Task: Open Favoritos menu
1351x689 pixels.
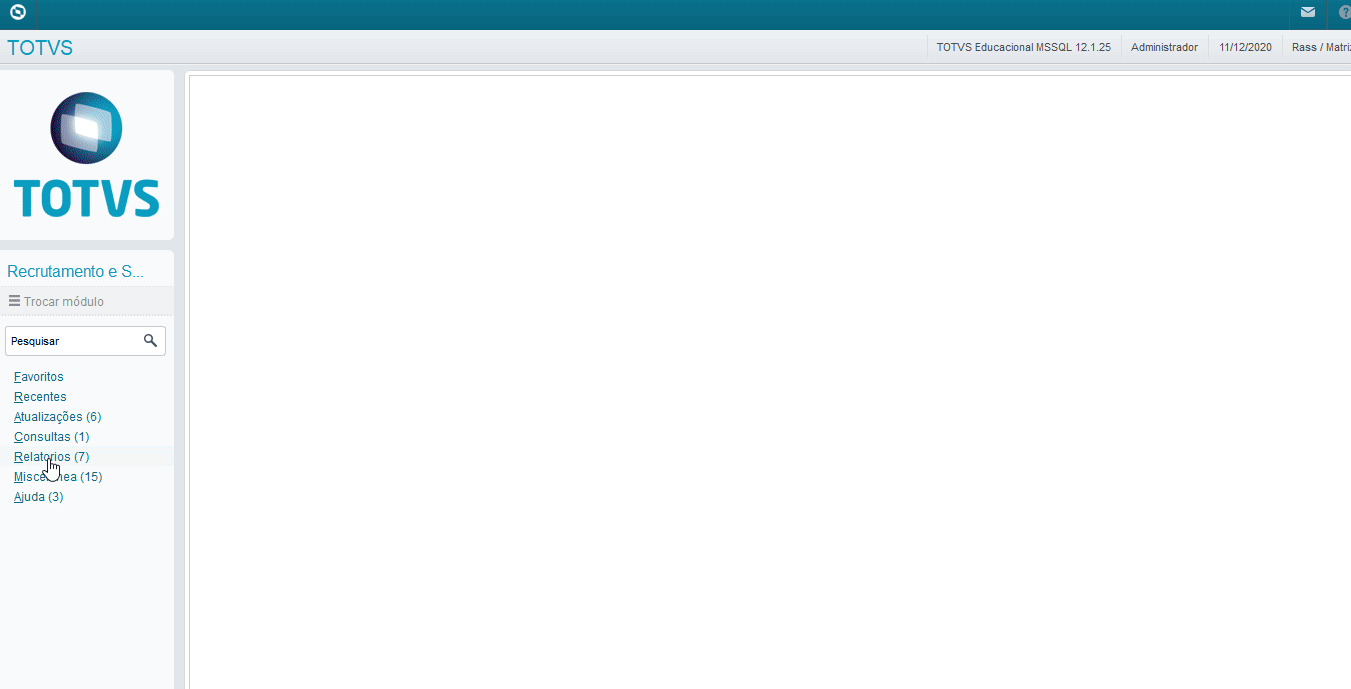Action: pyautogui.click(x=39, y=377)
